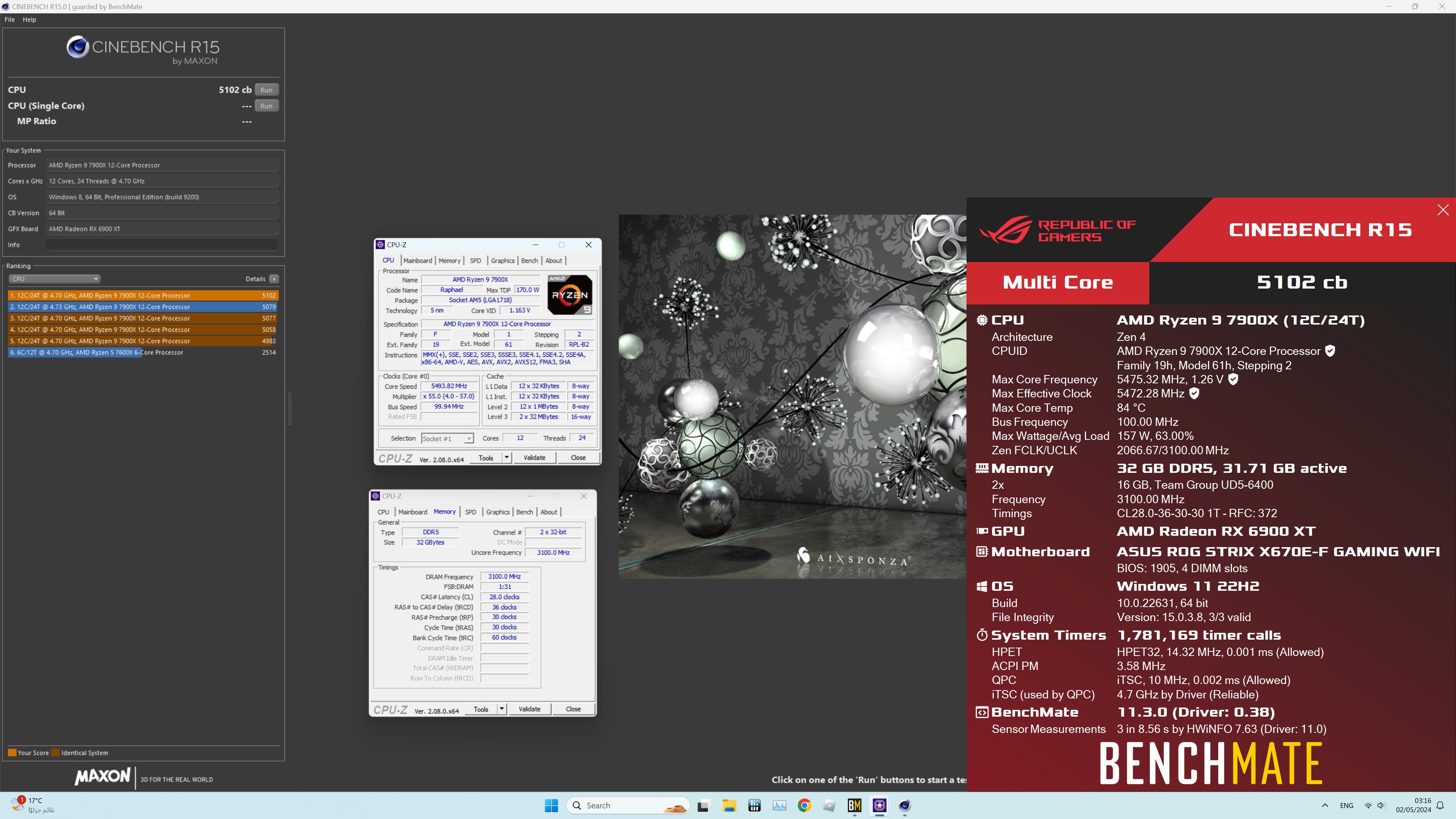Click Tools button in top CPU-Z window
This screenshot has height=819, width=1456.
tap(486, 458)
